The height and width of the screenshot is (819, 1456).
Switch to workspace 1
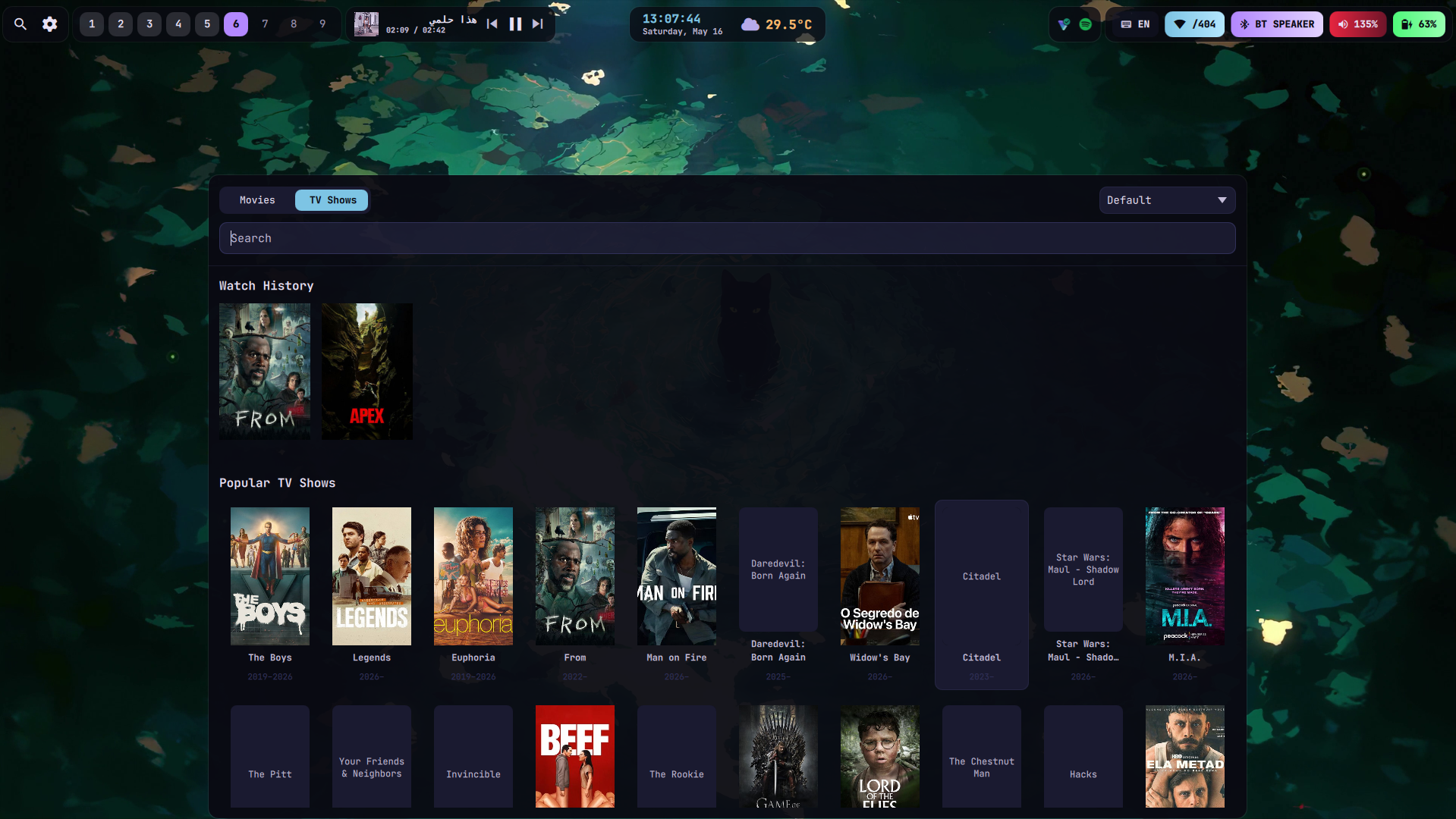[x=92, y=24]
